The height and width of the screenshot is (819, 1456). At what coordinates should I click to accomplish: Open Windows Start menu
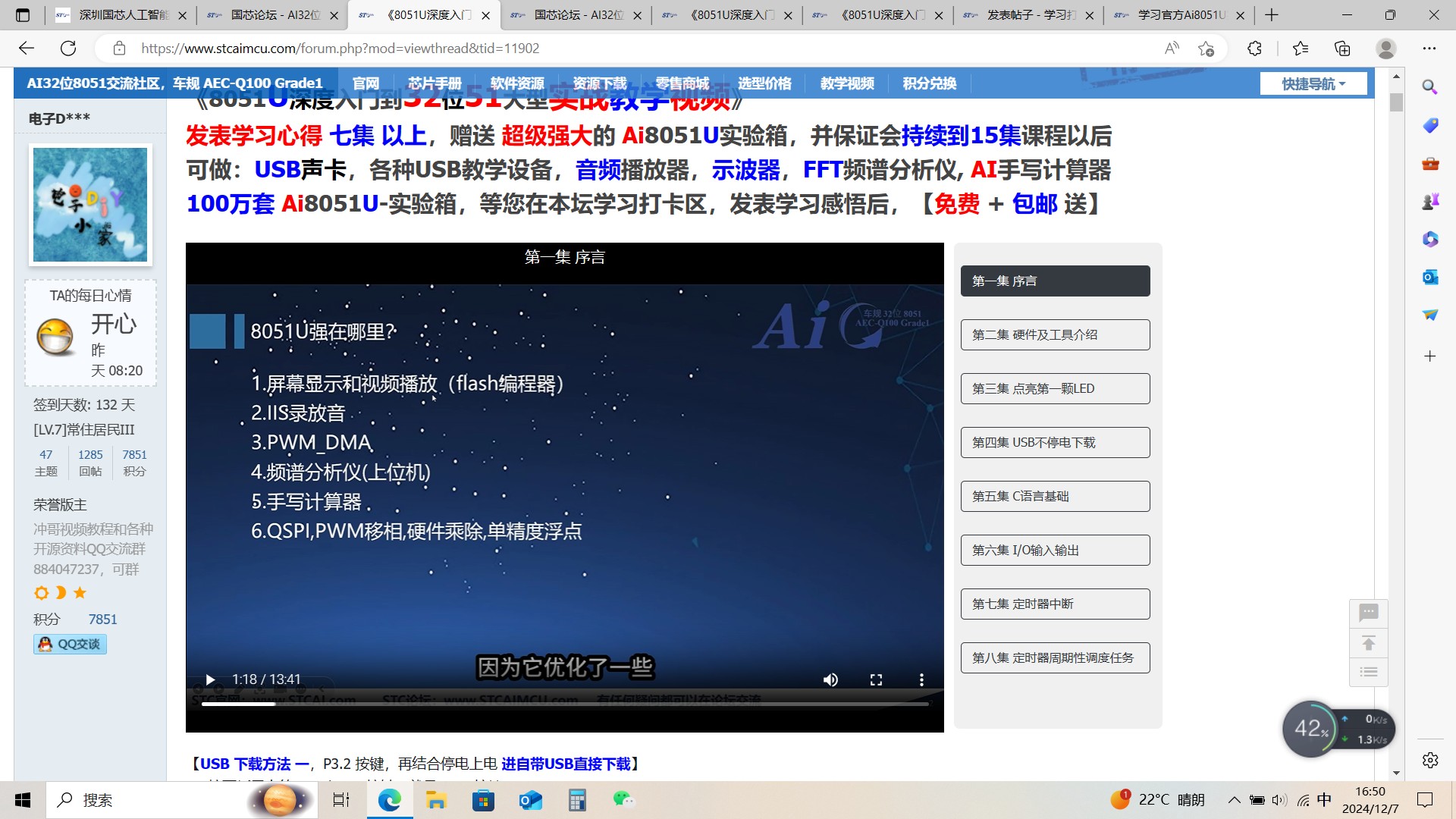23,800
